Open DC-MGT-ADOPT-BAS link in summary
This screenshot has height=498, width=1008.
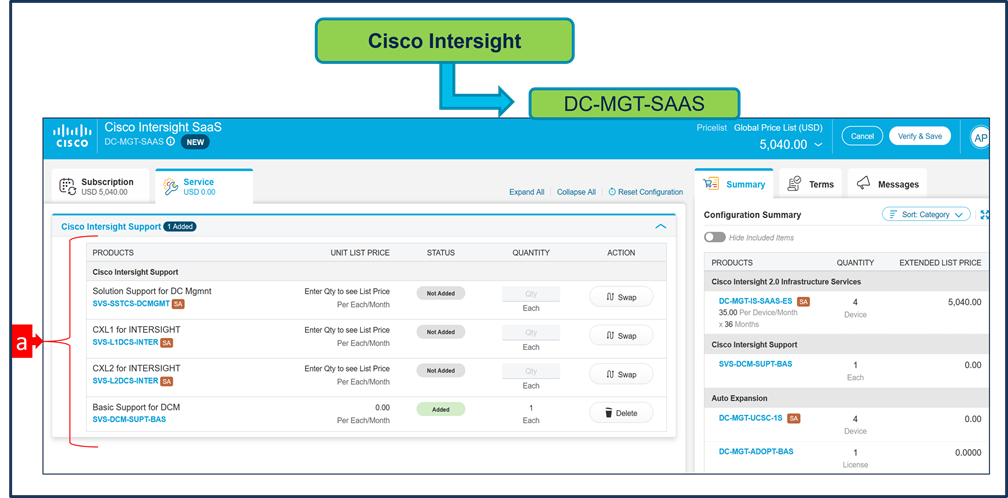tap(756, 452)
